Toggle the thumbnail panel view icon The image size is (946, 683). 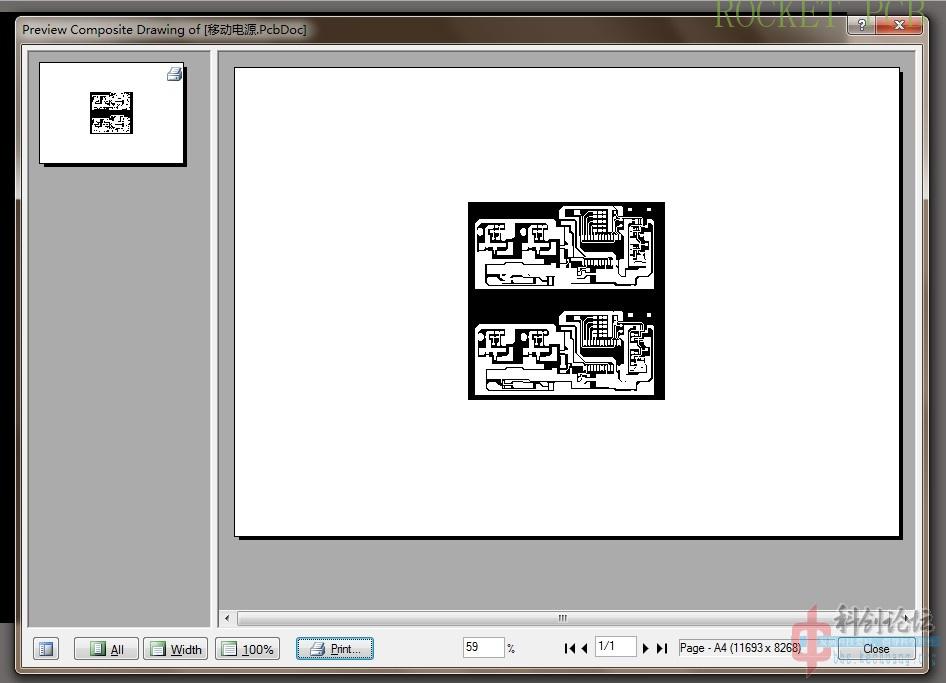pyautogui.click(x=45, y=649)
